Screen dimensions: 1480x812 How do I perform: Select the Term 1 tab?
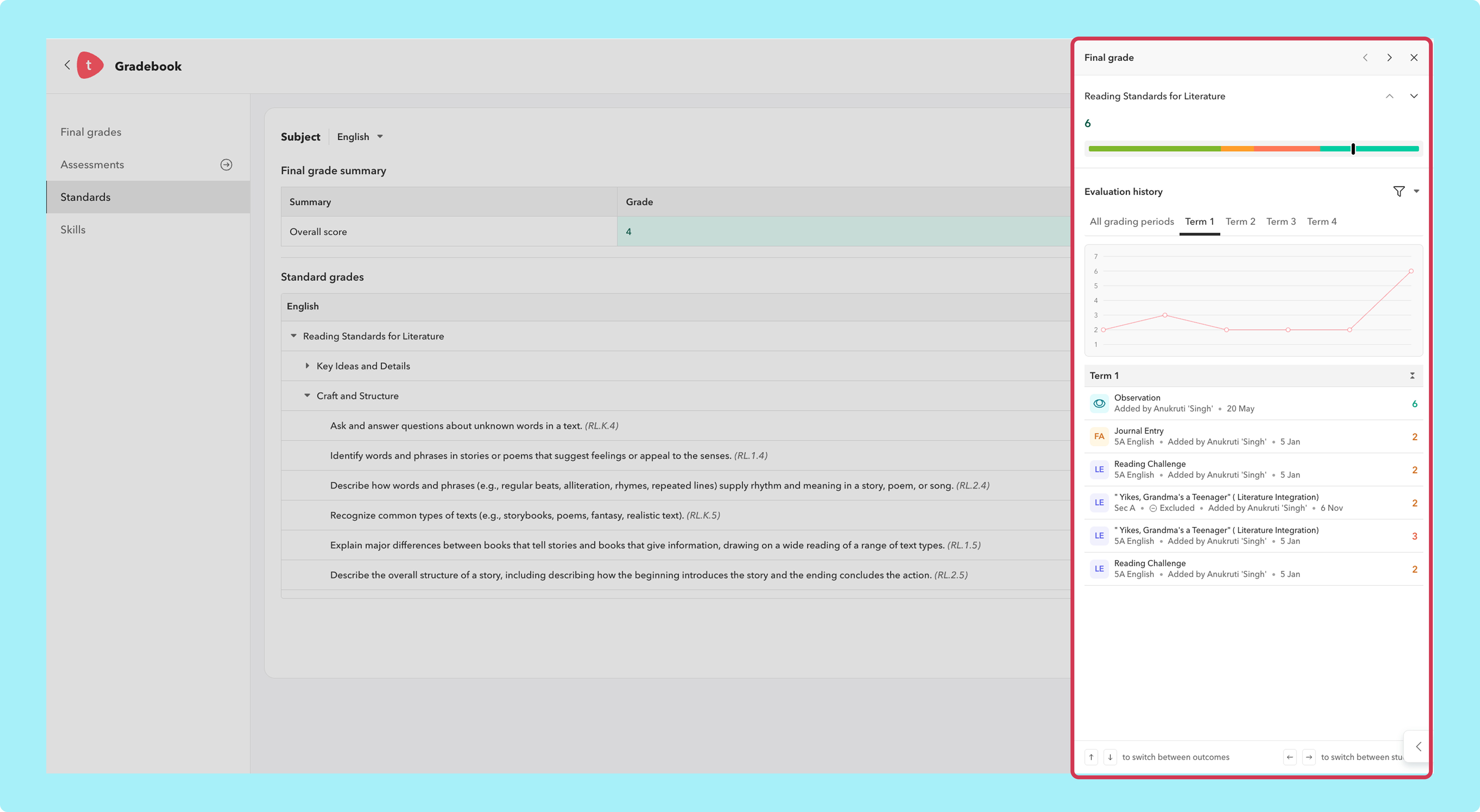[1199, 222]
